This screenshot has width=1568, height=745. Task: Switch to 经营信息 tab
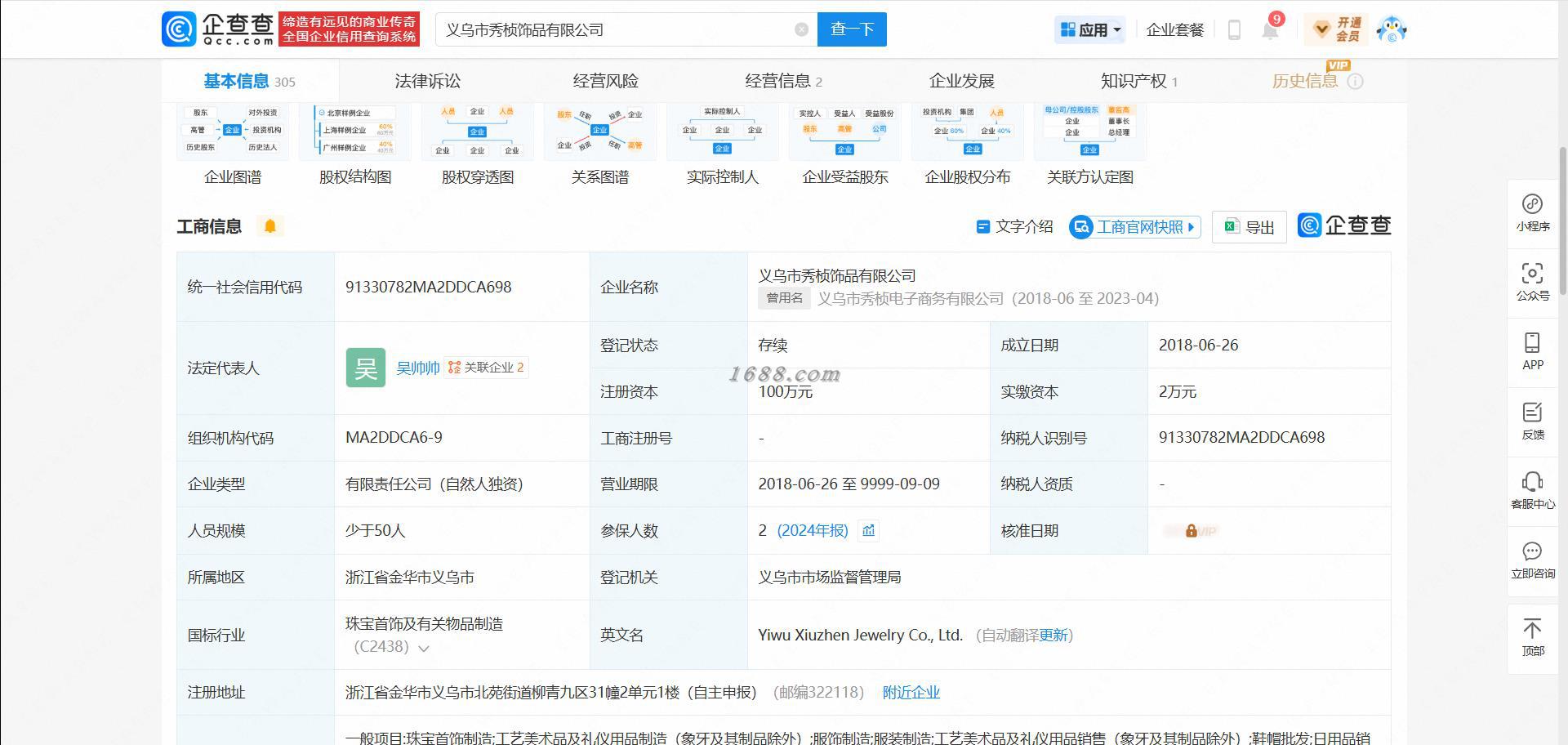coord(783,81)
